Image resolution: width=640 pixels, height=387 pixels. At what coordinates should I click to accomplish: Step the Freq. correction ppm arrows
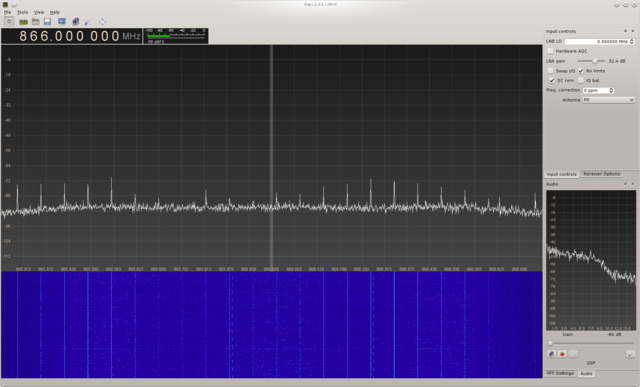tap(611, 90)
